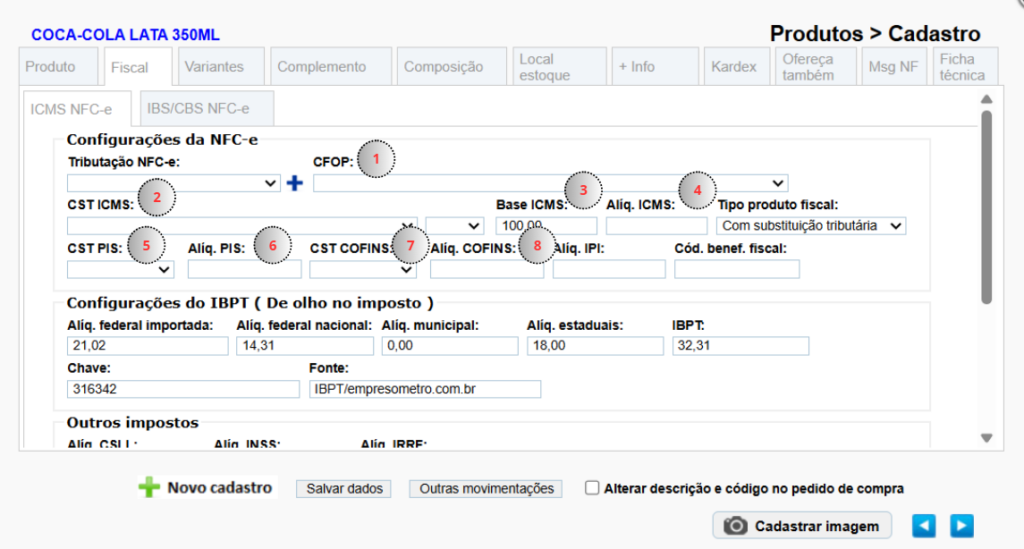Click the Base ICMS field

click(547, 226)
